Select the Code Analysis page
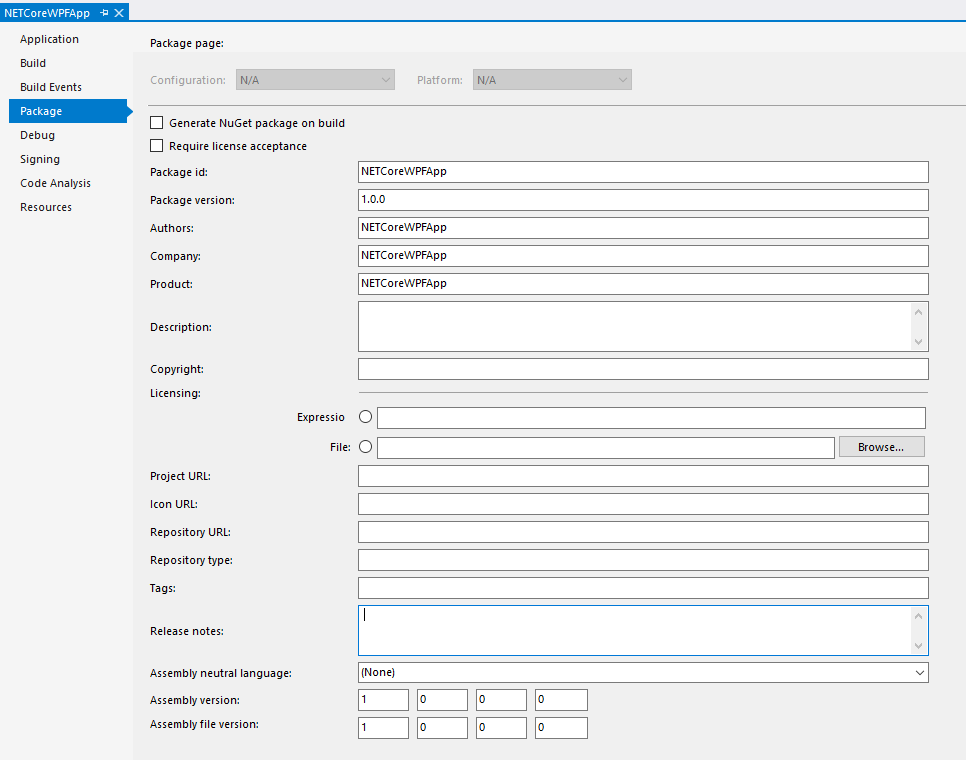The image size is (966, 760). pyautogui.click(x=55, y=183)
